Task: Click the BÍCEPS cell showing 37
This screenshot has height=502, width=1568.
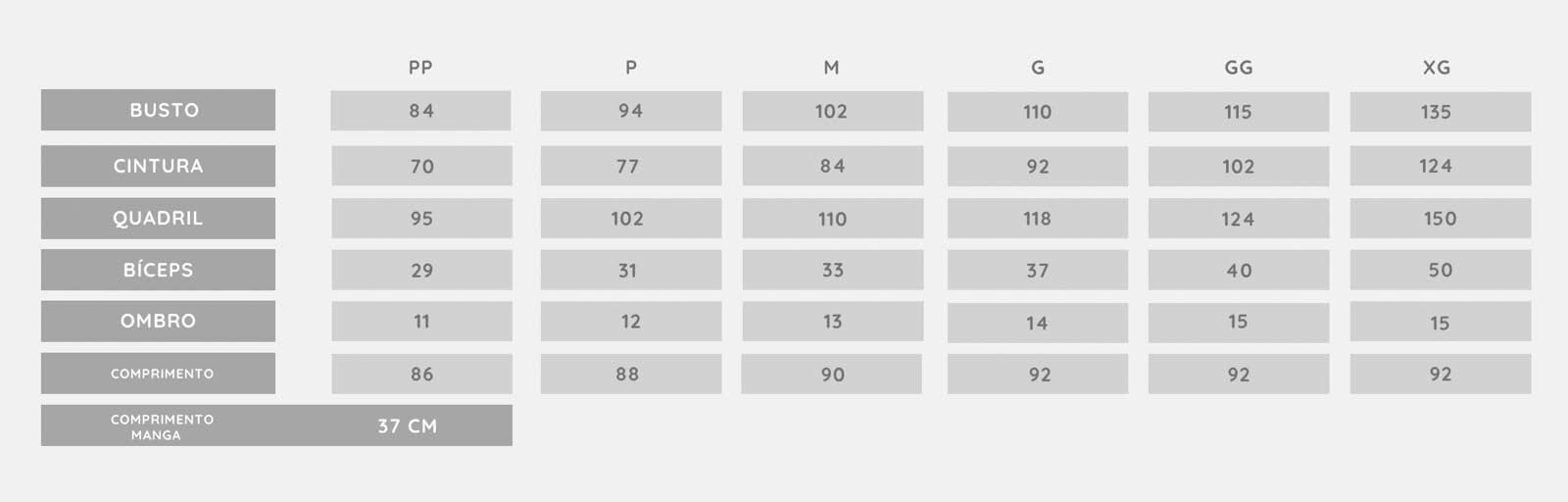Action: 1038,270
